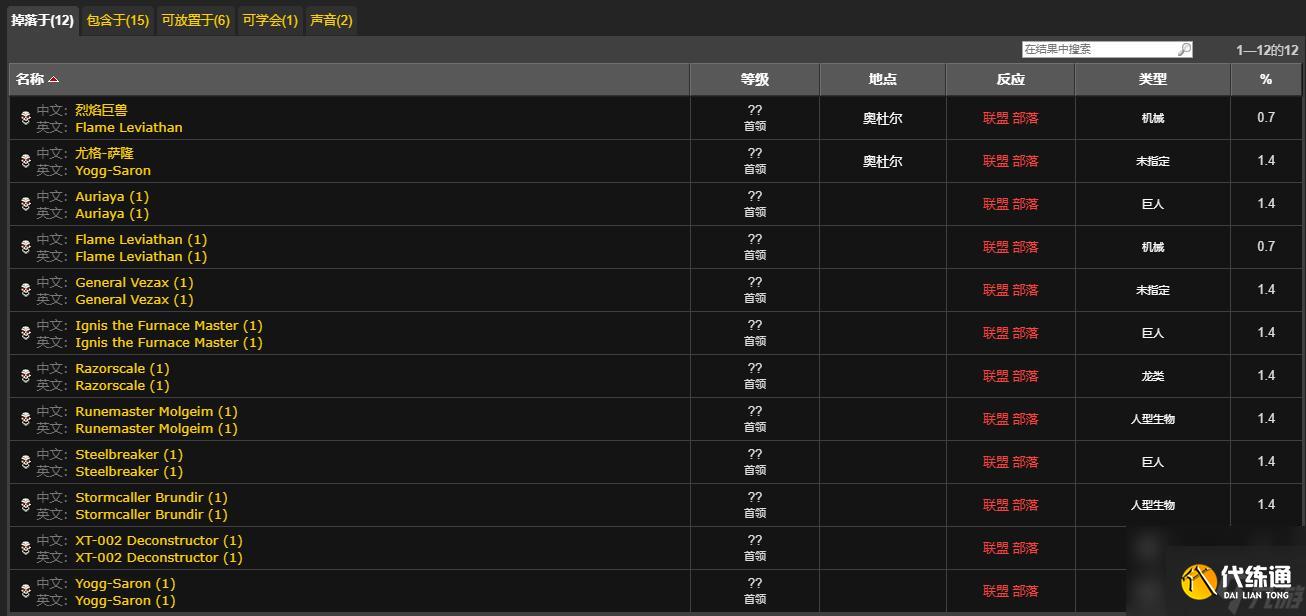Sort results by % drop rate header
Viewport: 1306px width, 616px height.
pos(1265,79)
